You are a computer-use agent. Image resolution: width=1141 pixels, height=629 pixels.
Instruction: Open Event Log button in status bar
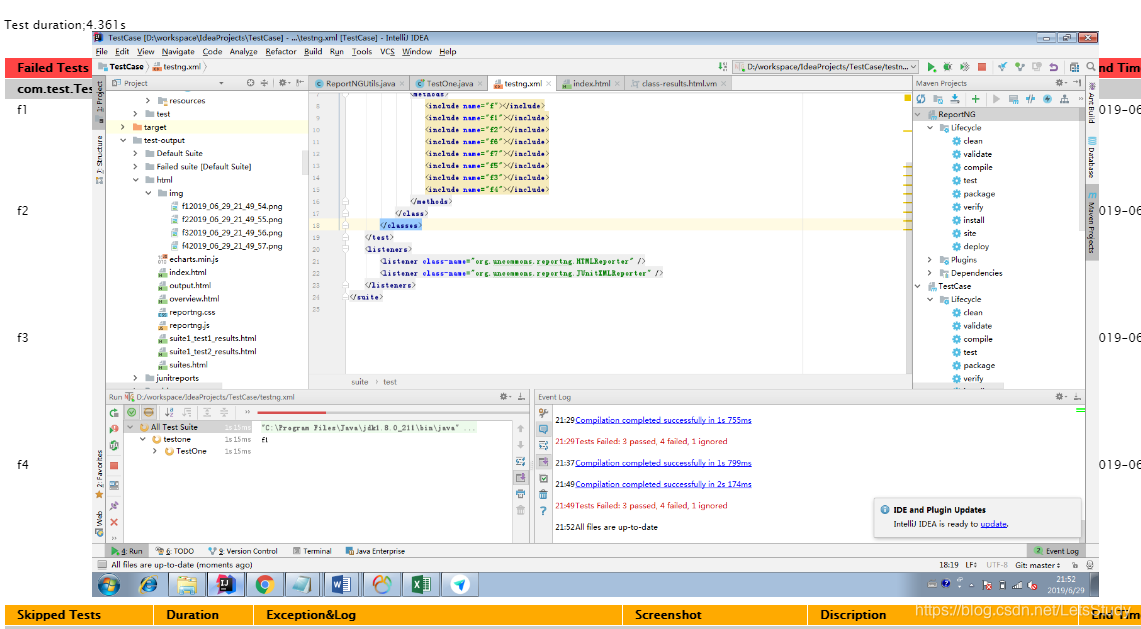(1056, 551)
